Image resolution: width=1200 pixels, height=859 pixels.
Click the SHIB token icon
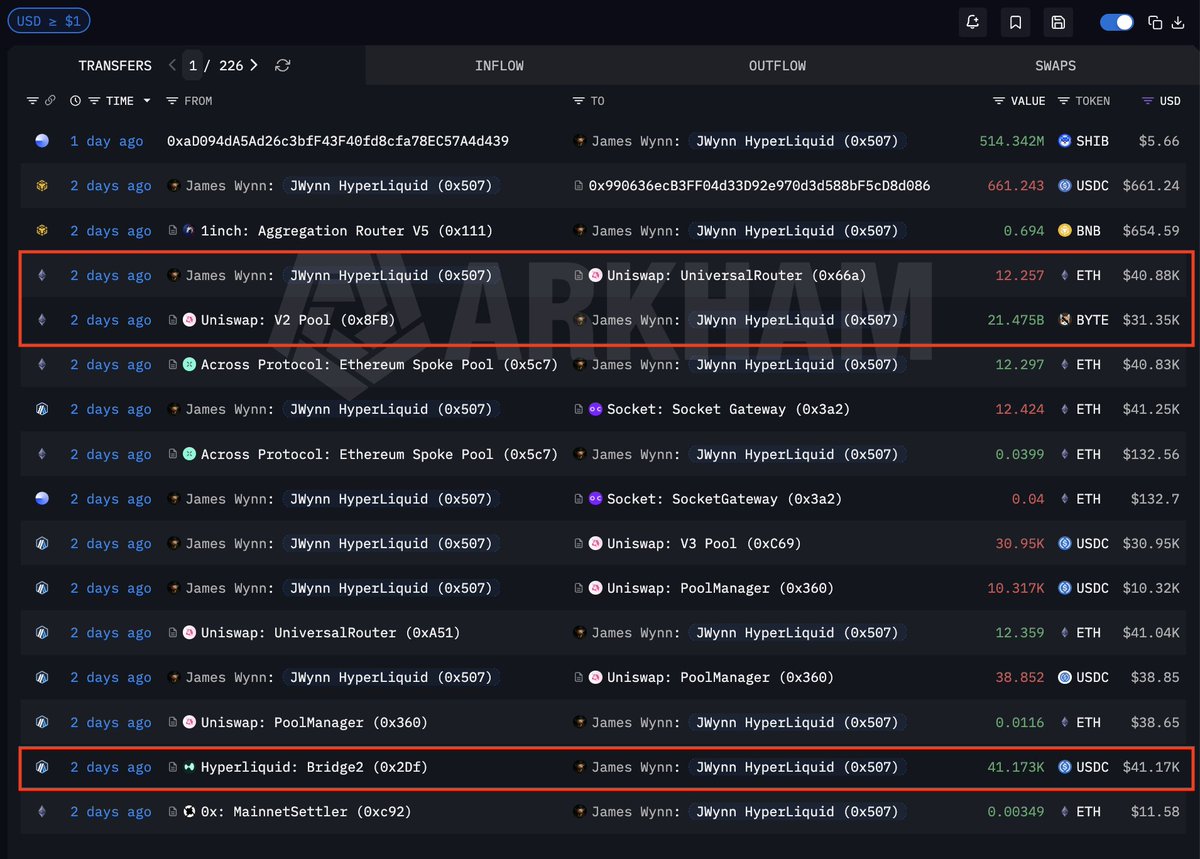click(x=1065, y=141)
